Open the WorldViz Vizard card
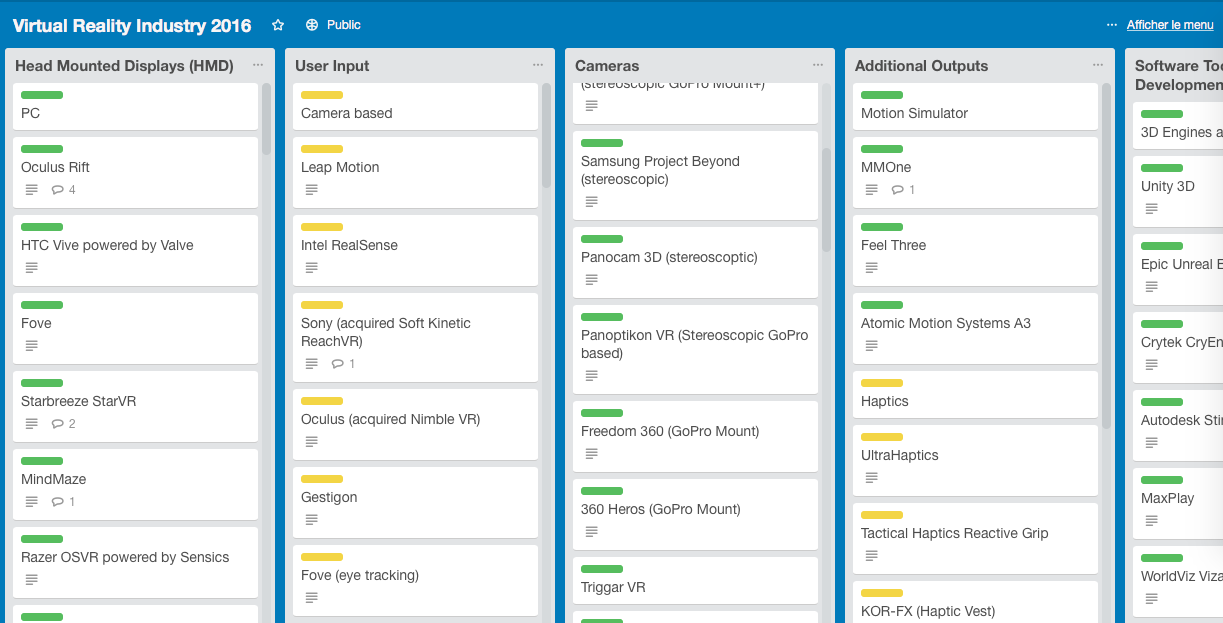 click(x=1178, y=580)
